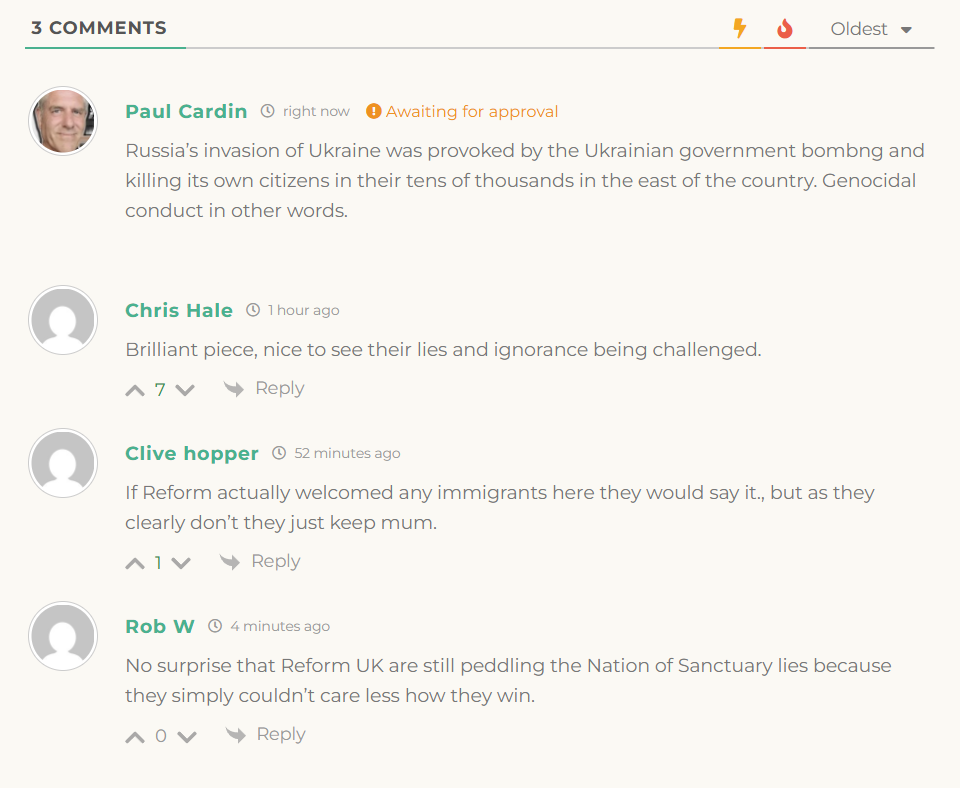Click the flame hottest comments icon
960x788 pixels.
click(x=785, y=29)
